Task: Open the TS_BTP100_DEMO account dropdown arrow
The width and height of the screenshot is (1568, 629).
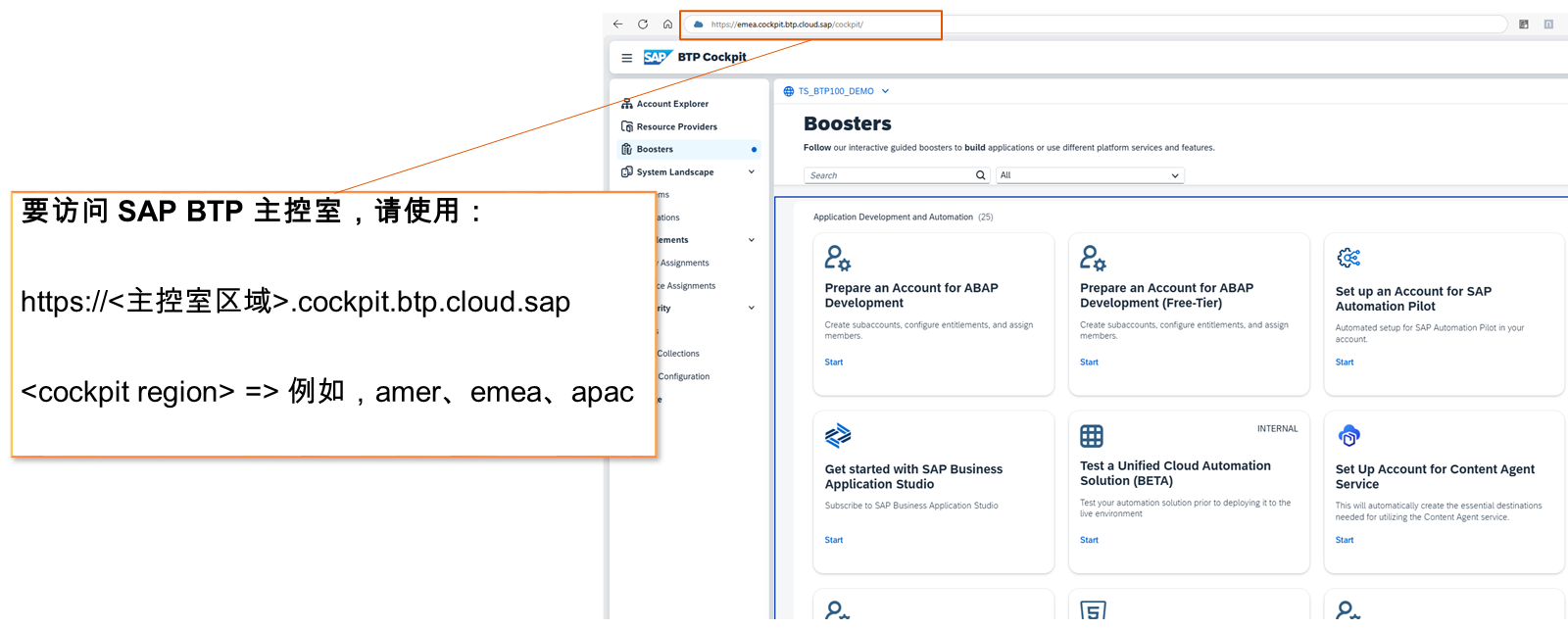Action: (x=885, y=91)
